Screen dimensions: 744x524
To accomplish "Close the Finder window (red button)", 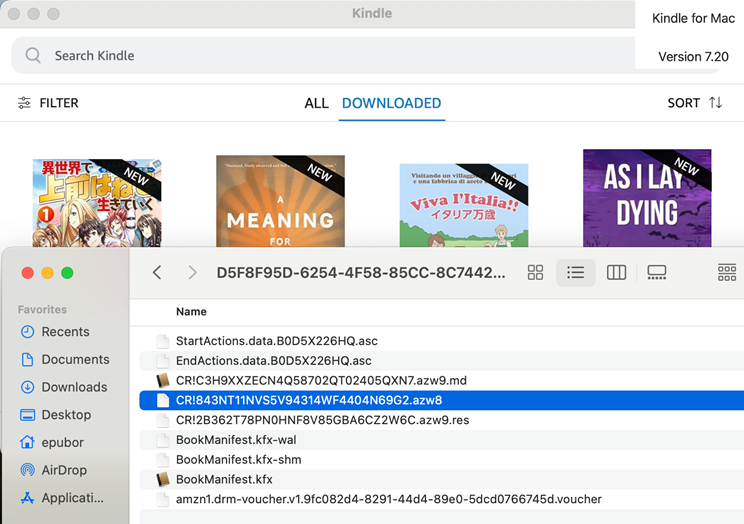I will (x=28, y=273).
